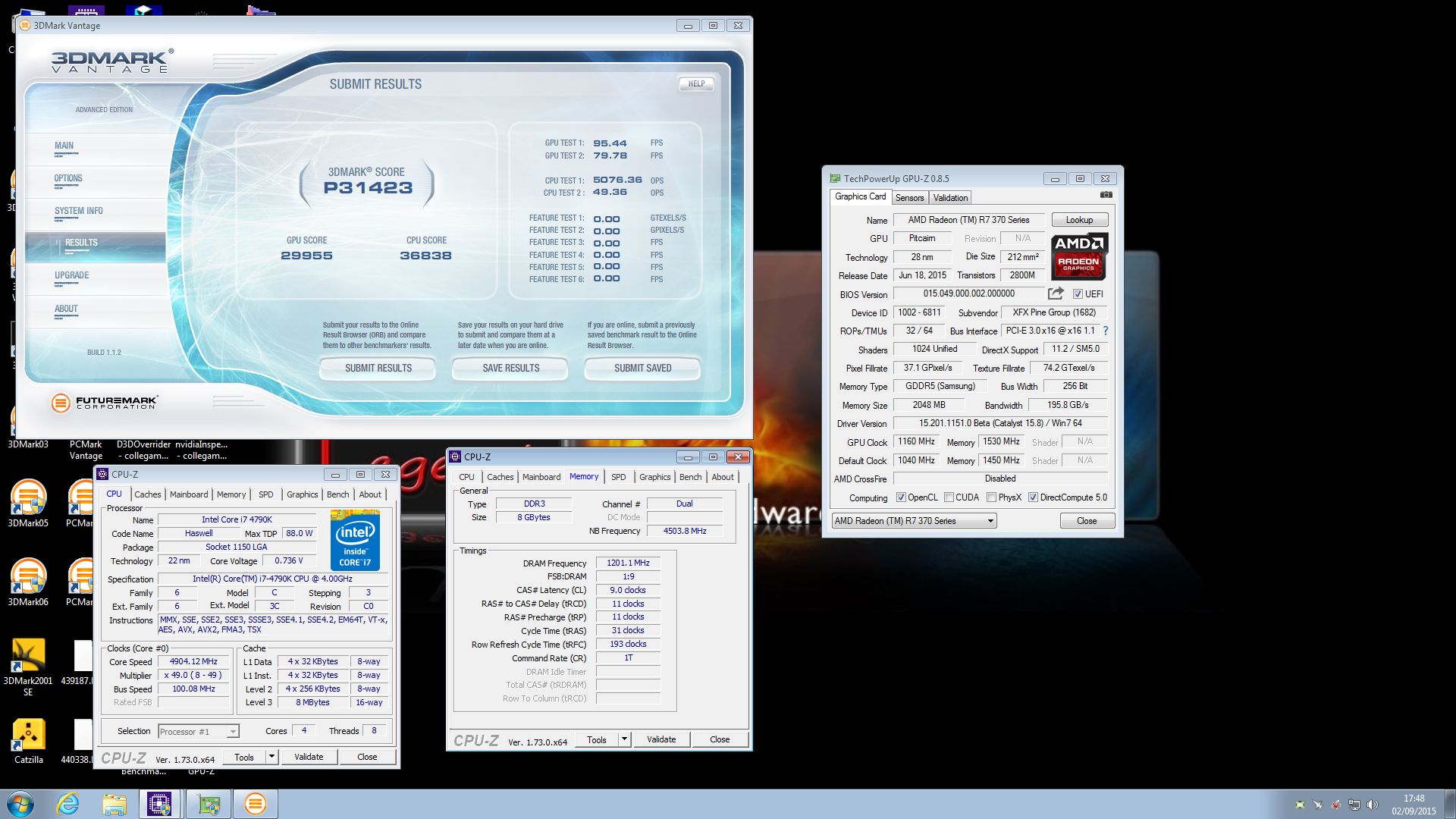Click the Help button in 3DMark Vantage
The width and height of the screenshot is (1456, 819).
[x=696, y=84]
